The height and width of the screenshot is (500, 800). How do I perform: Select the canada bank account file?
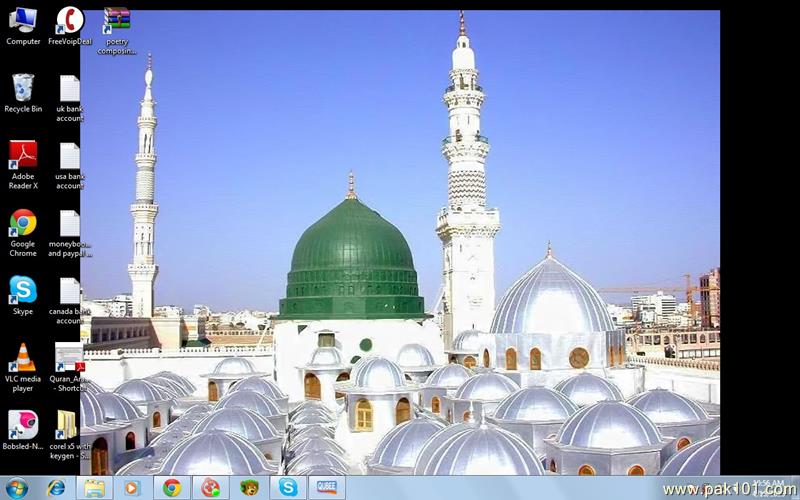click(x=69, y=291)
